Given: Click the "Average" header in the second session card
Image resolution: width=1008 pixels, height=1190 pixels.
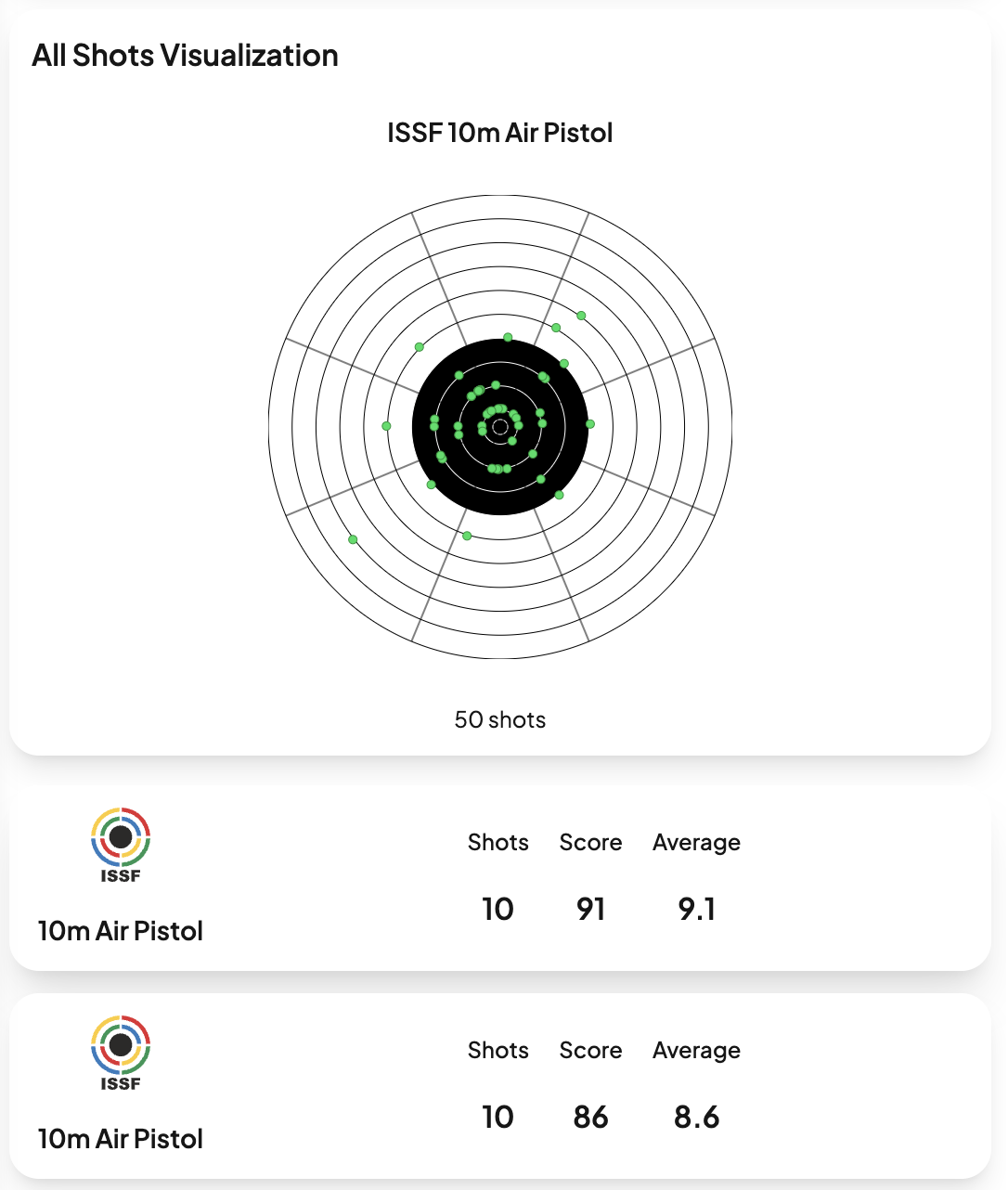Looking at the screenshot, I should click(x=696, y=1050).
